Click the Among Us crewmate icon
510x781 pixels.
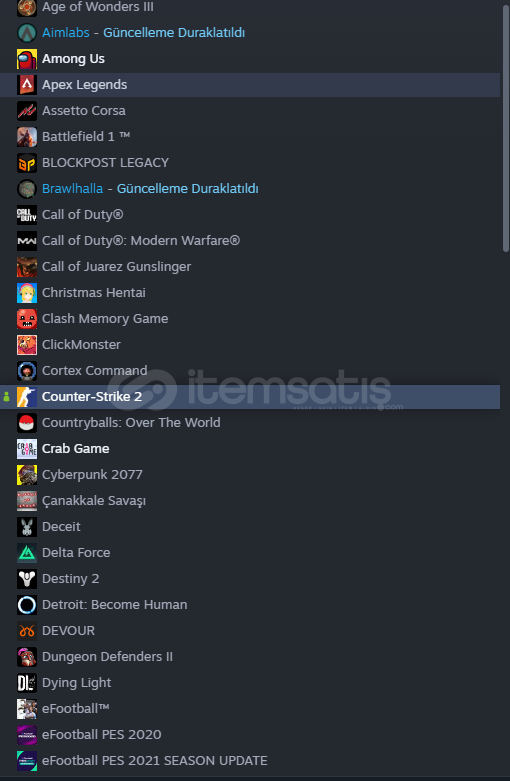[x=27, y=59]
